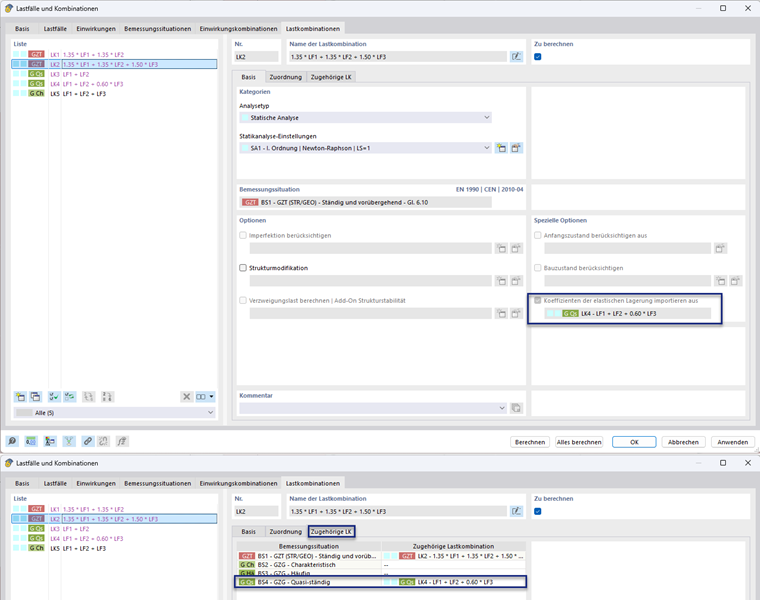Viewport: 760px width, 600px height.
Task: Enable 'Imperfektion berücksichtigen' checkbox
Action: click(243, 235)
